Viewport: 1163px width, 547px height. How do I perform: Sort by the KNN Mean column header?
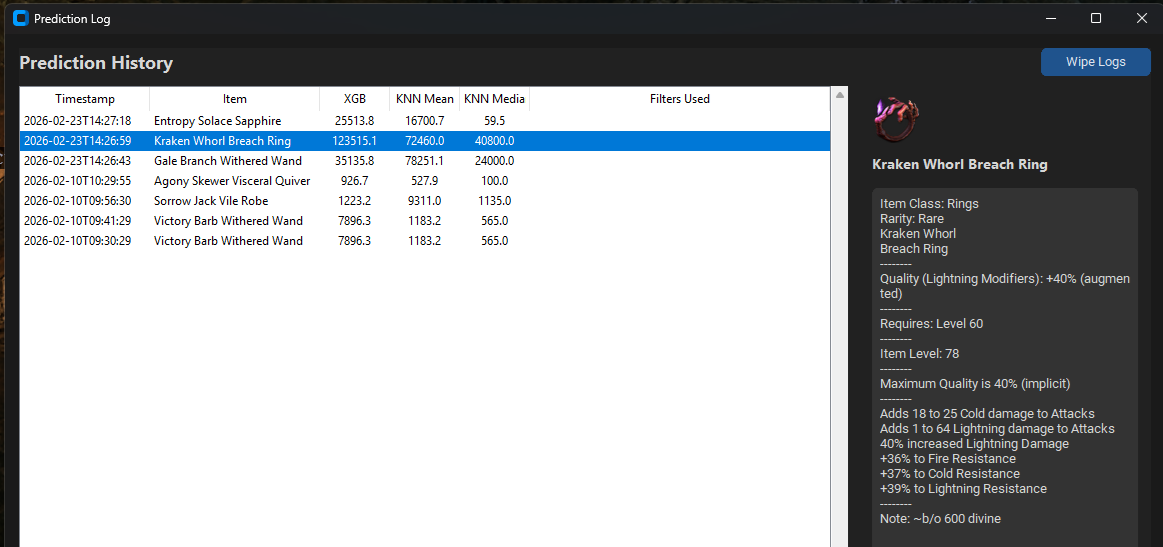click(424, 99)
